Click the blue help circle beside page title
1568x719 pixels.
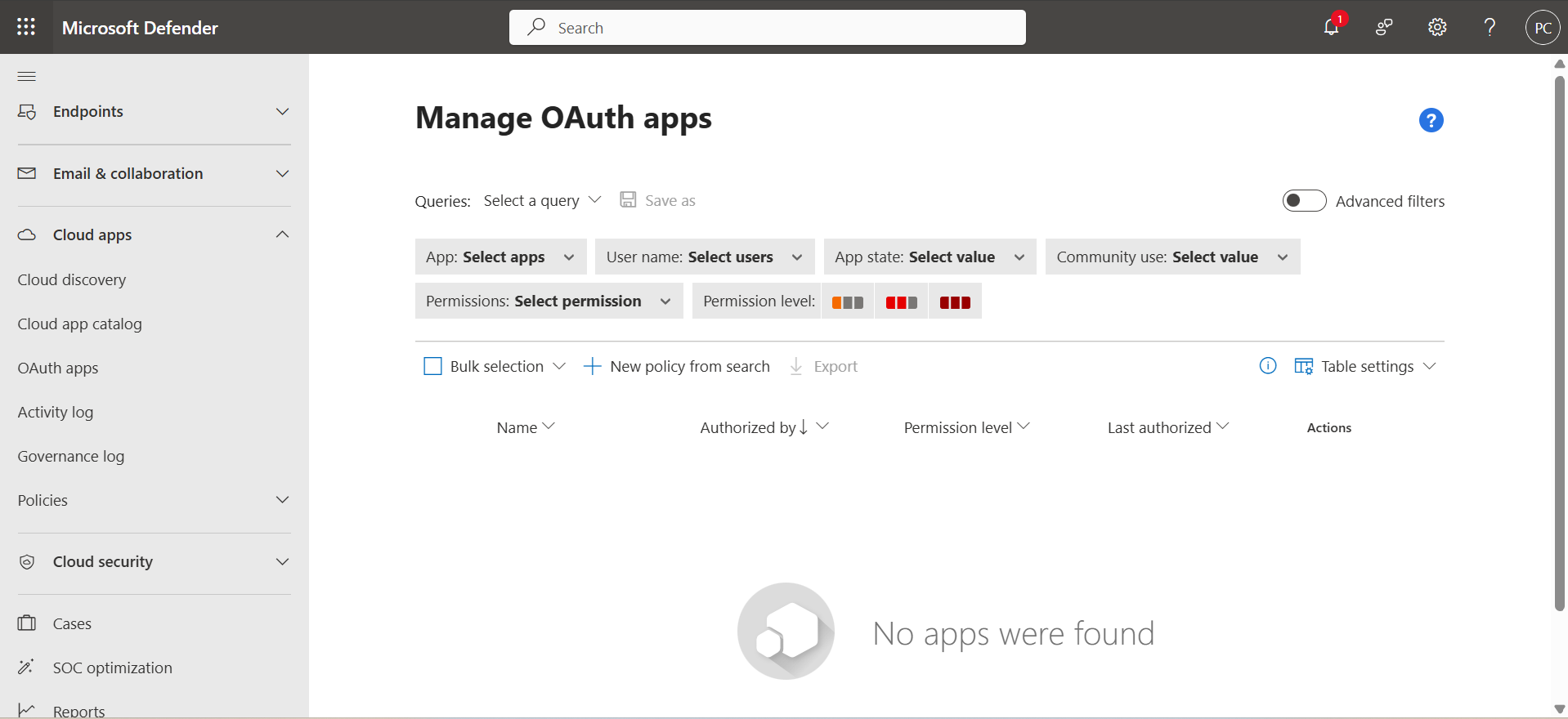(x=1431, y=120)
